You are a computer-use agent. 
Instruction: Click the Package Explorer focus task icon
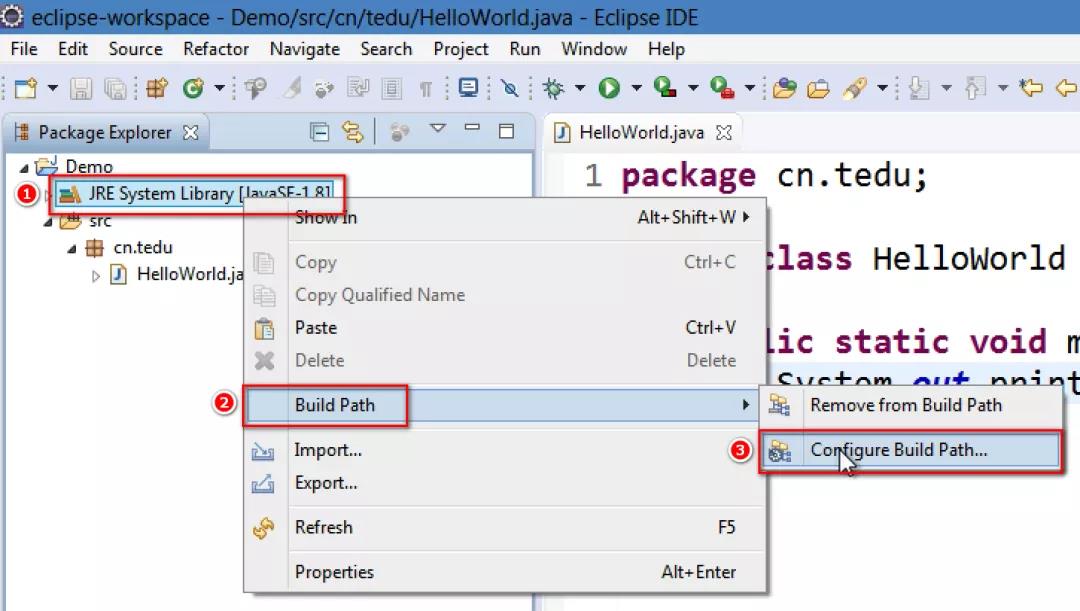pyautogui.click(x=399, y=132)
